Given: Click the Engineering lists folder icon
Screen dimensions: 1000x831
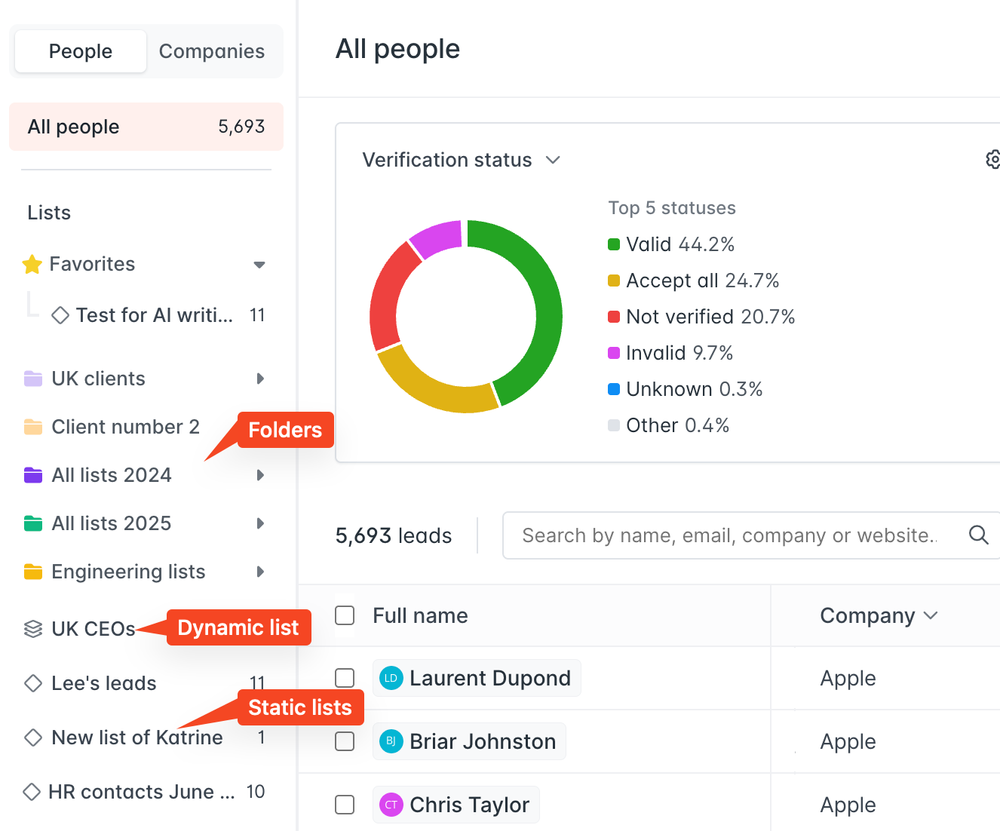Looking at the screenshot, I should (31, 571).
